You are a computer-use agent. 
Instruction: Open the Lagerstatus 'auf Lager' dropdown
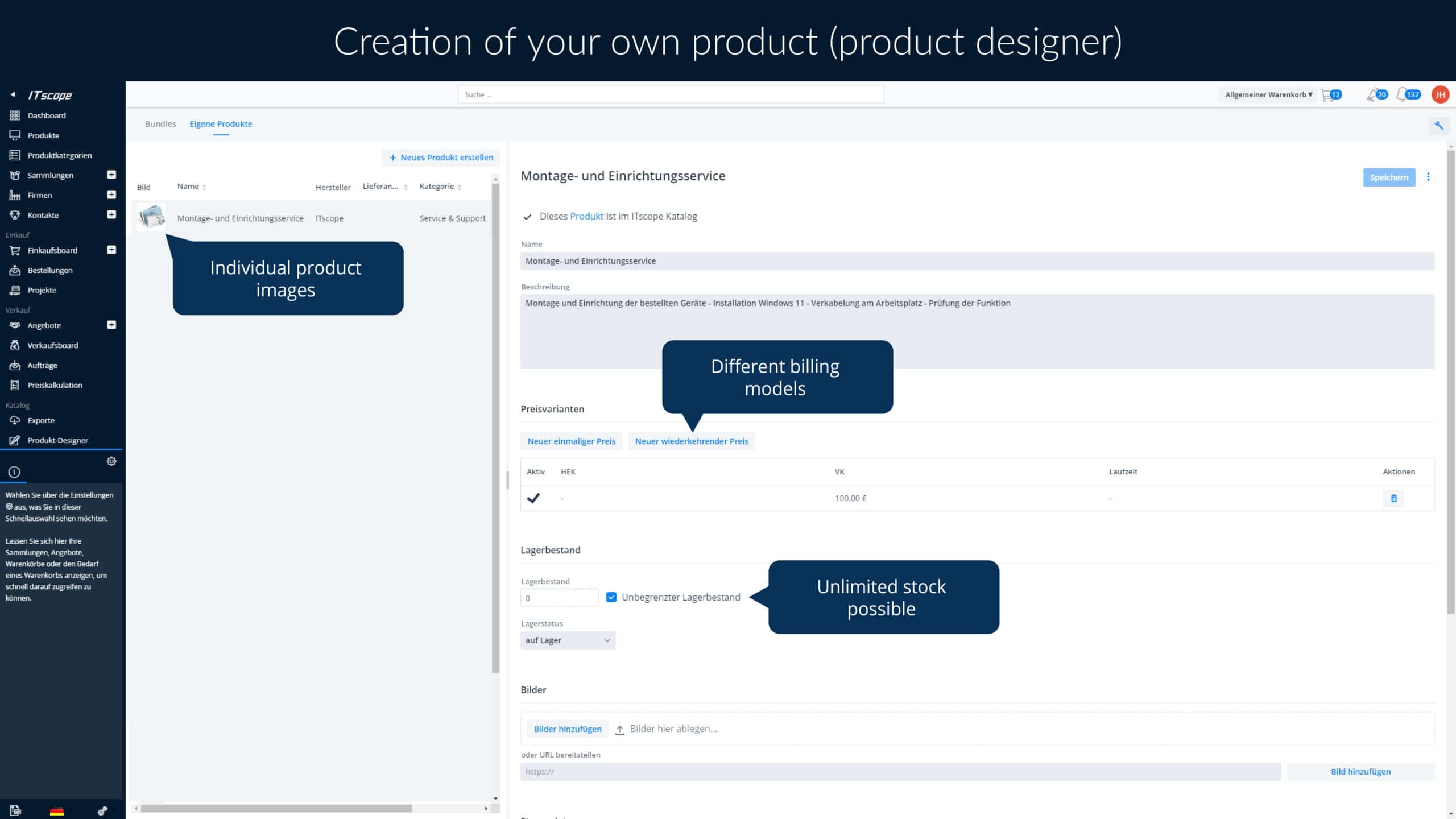tap(567, 640)
